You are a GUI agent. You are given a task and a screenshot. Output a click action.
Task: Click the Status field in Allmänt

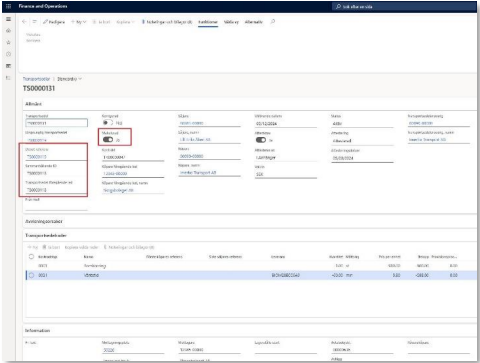click(x=362, y=124)
